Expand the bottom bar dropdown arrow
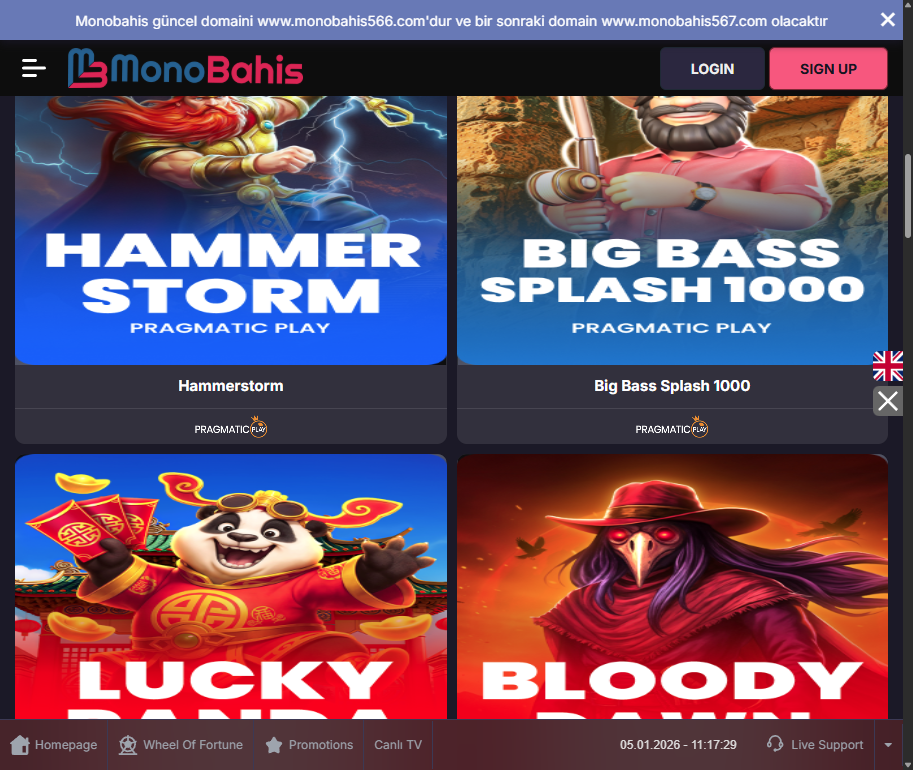 pos(888,745)
